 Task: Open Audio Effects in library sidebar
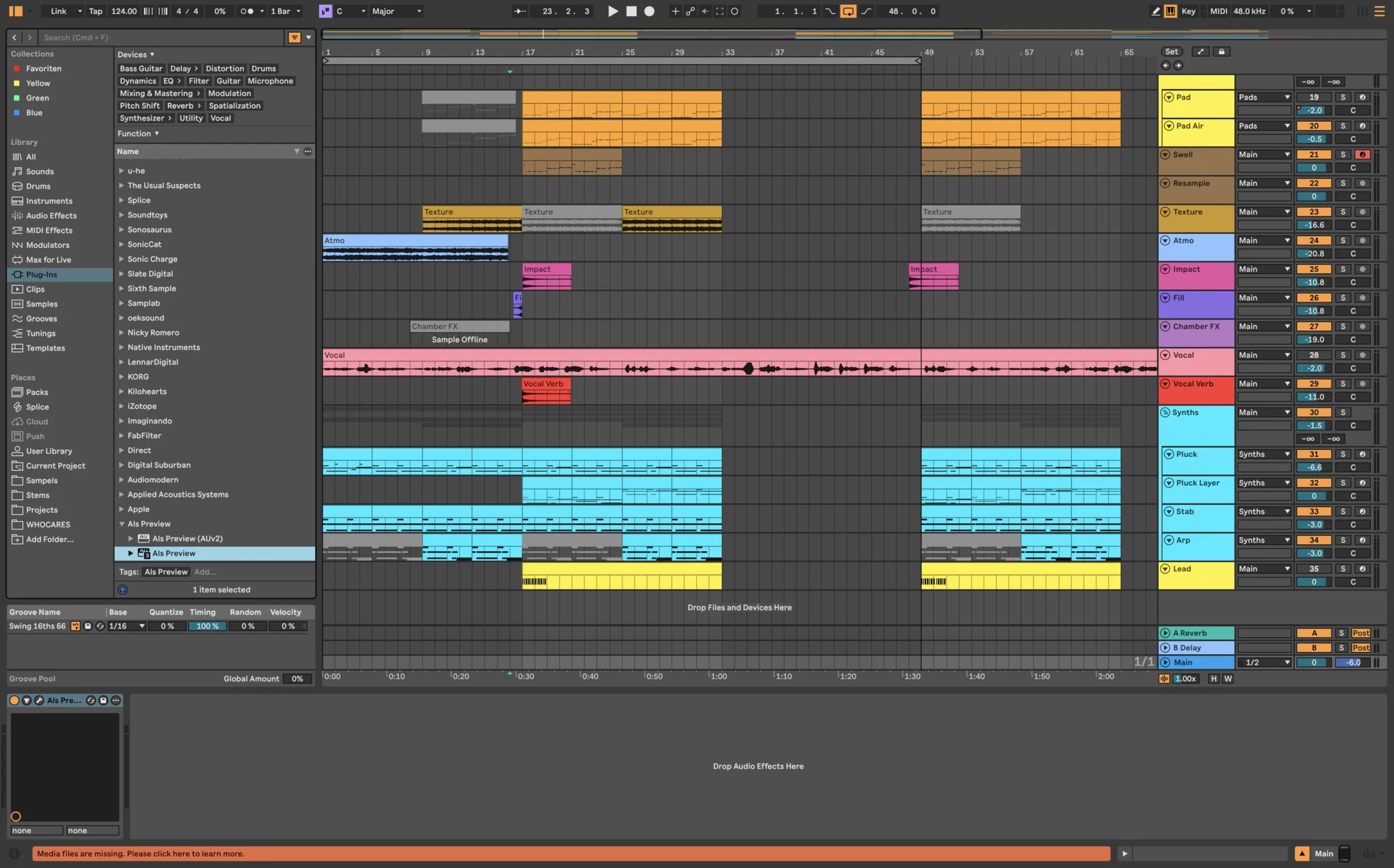pos(52,215)
